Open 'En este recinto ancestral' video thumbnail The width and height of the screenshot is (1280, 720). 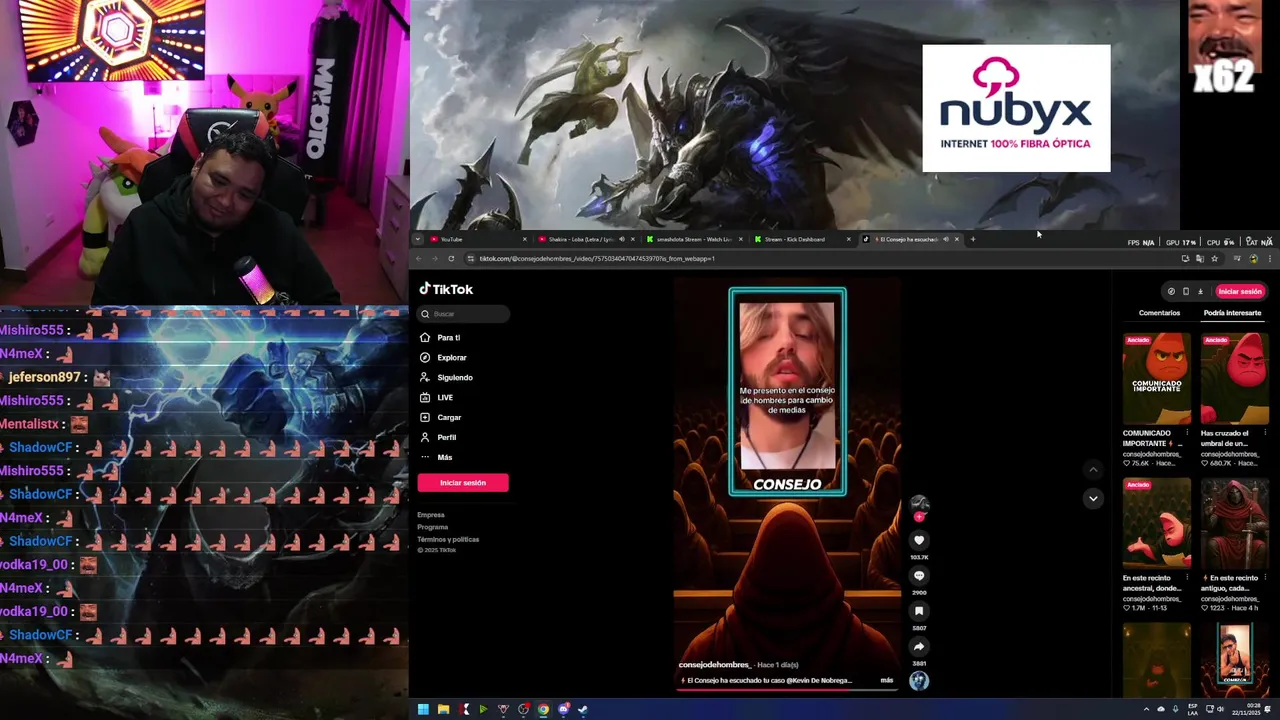coord(1156,524)
